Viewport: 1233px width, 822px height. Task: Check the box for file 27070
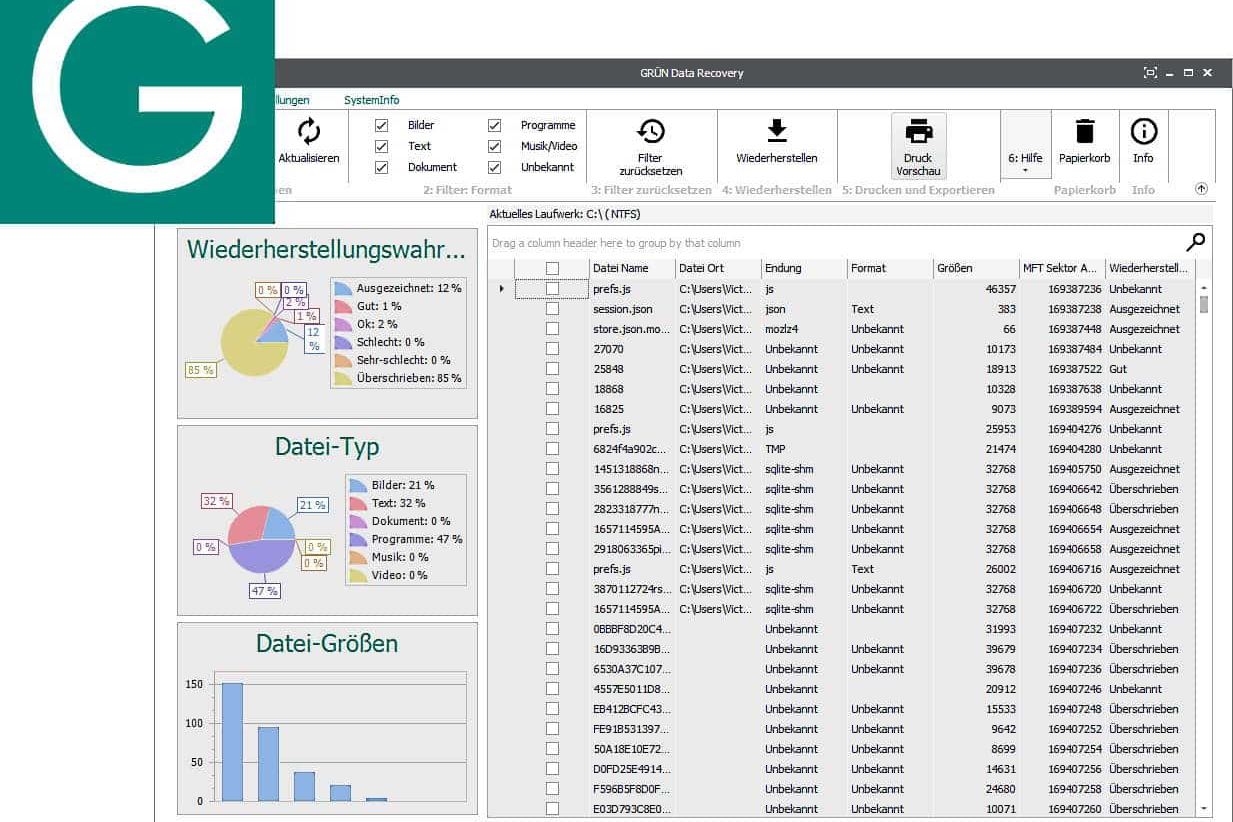552,349
